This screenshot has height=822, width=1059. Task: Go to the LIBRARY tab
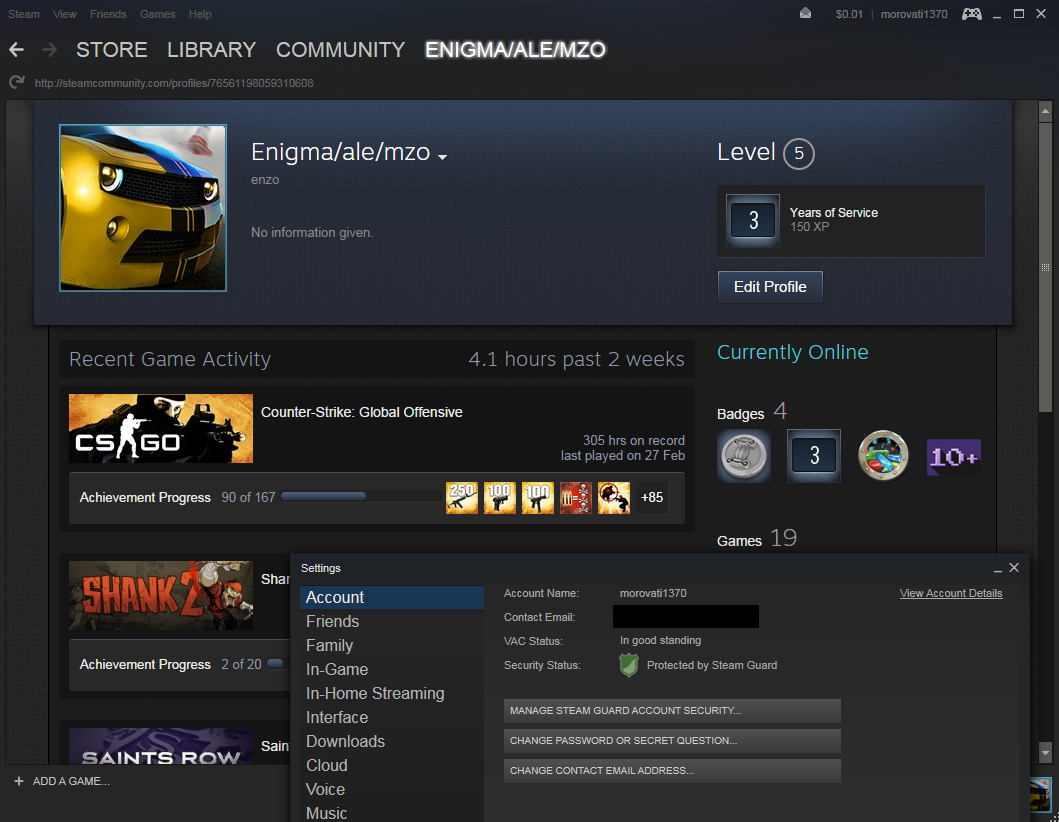point(211,49)
